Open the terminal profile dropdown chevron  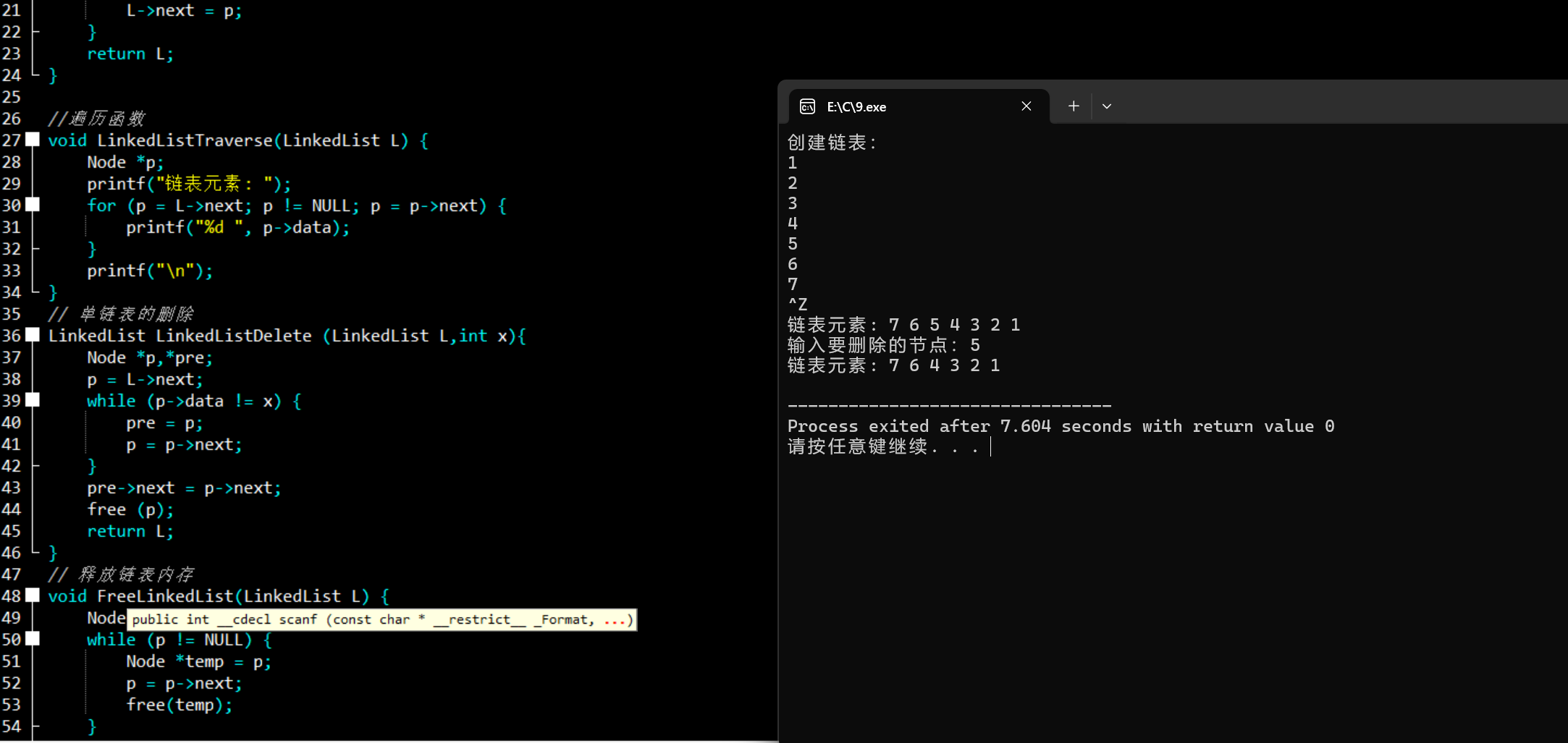pyautogui.click(x=1107, y=106)
